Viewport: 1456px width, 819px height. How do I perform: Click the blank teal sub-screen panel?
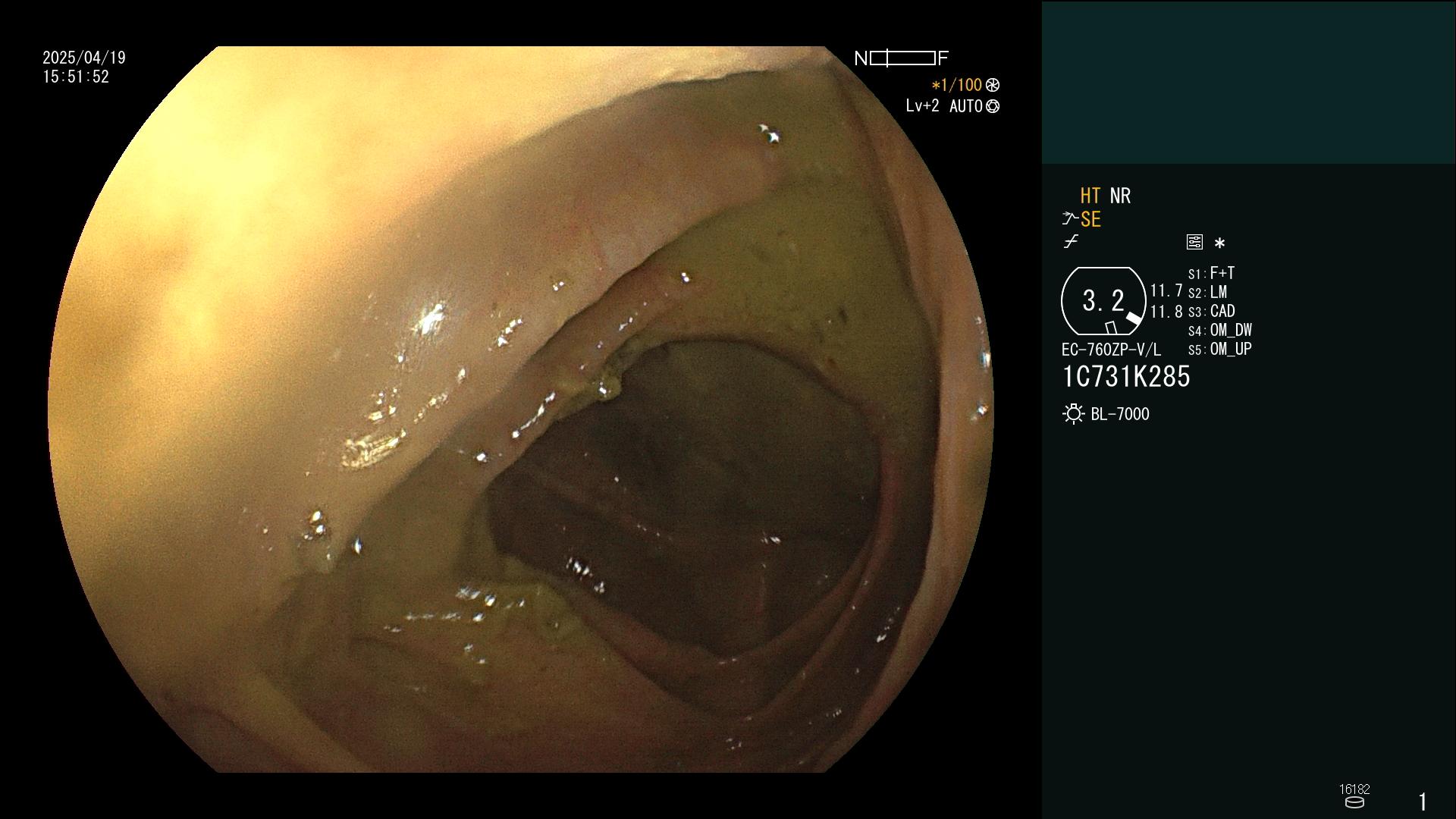click(1248, 82)
